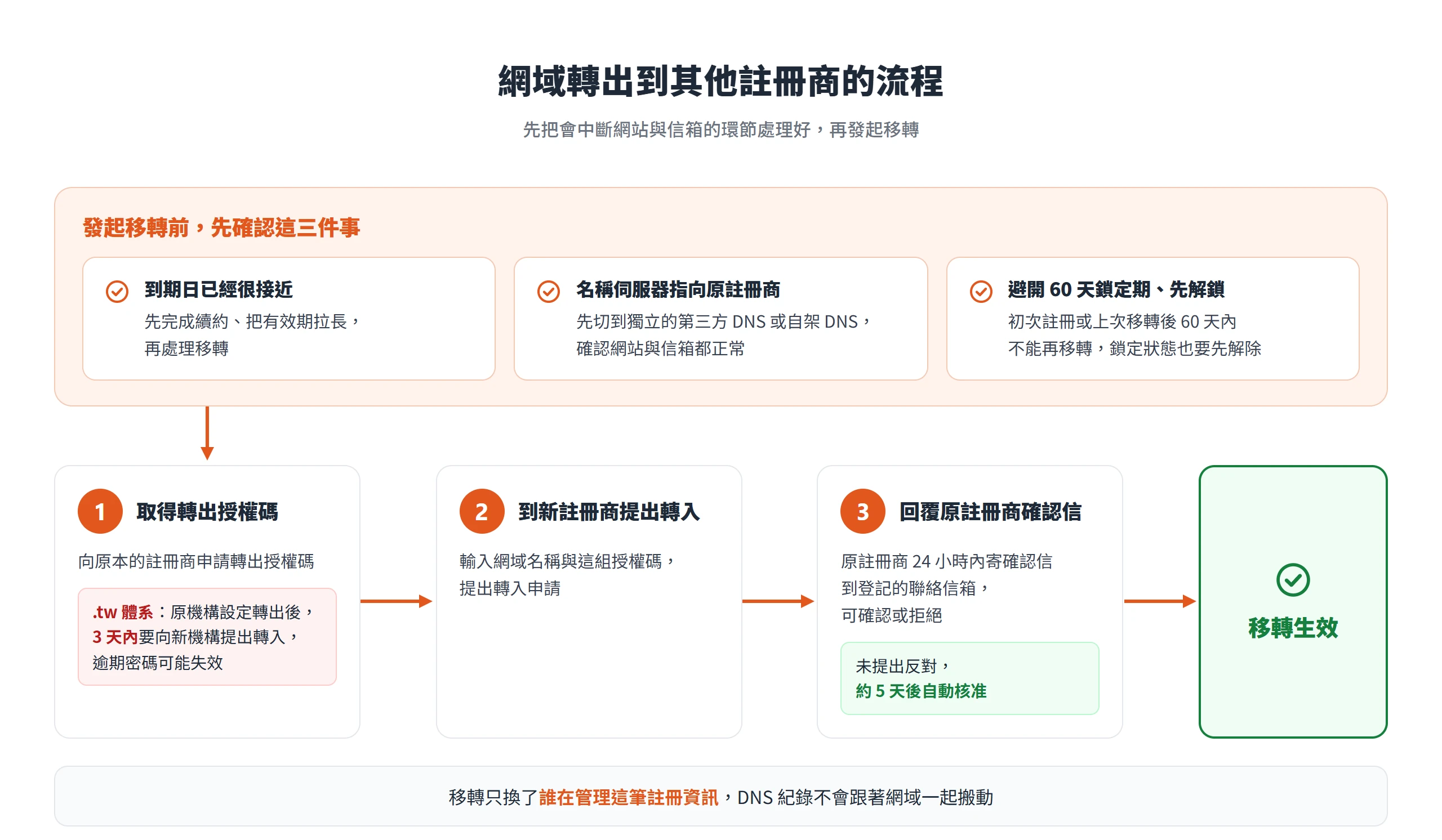Image resolution: width=1442 pixels, height=840 pixels.
Task: Click the check icon beside 到期日已經很接近
Action: pos(117,292)
